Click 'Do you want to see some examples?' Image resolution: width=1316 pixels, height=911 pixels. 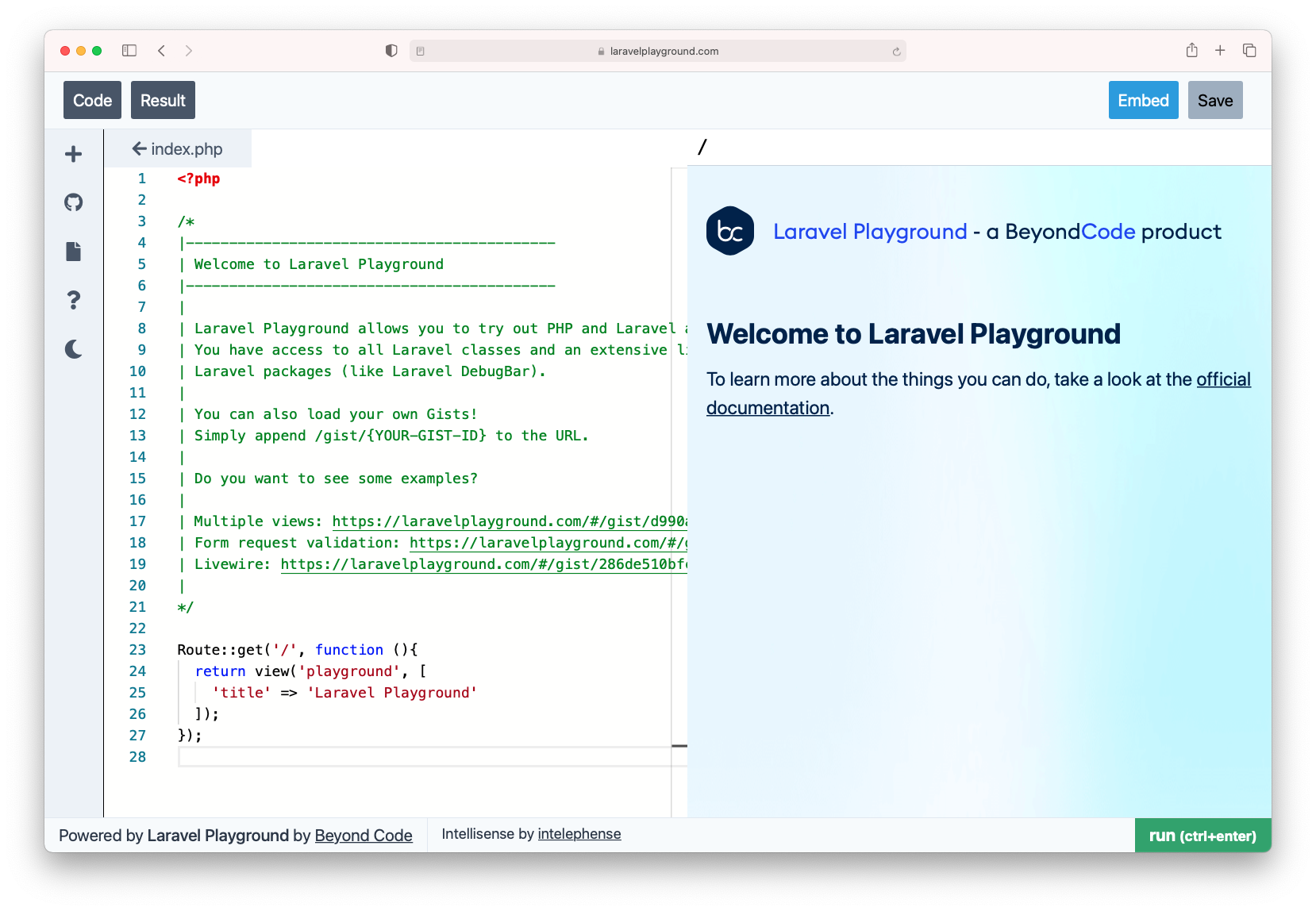pyautogui.click(x=336, y=479)
